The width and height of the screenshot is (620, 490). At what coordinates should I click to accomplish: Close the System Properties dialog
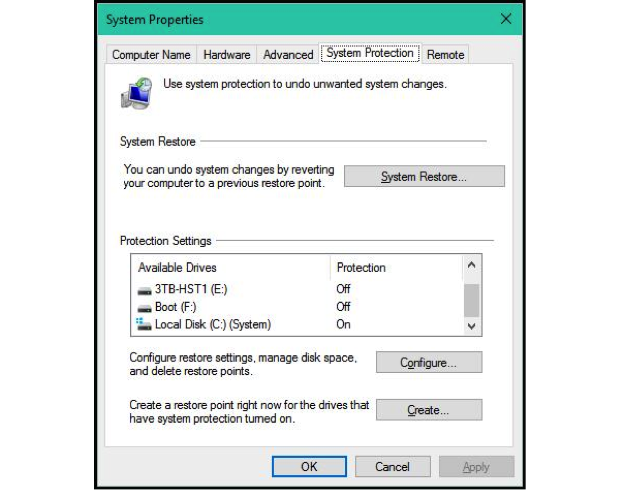point(506,19)
